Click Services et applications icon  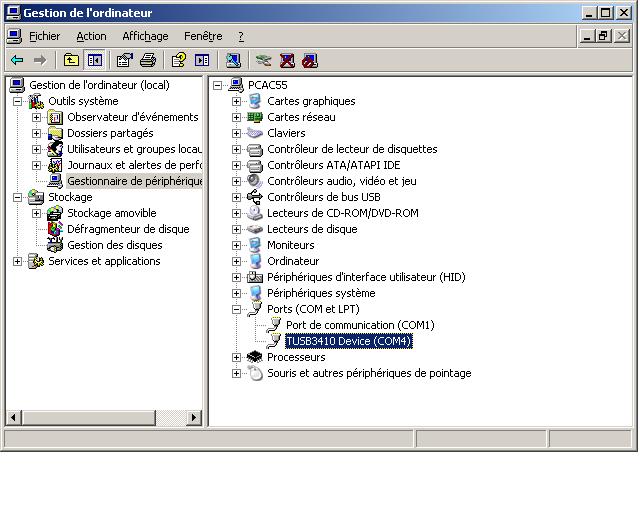36,261
